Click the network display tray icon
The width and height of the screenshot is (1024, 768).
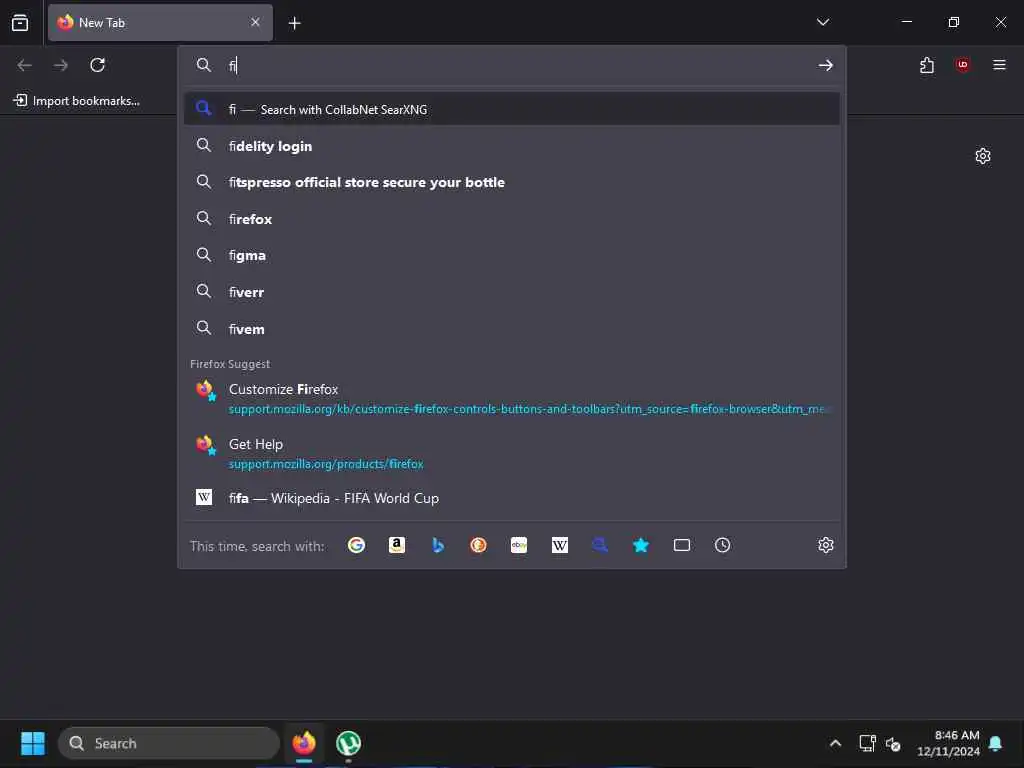(x=867, y=743)
